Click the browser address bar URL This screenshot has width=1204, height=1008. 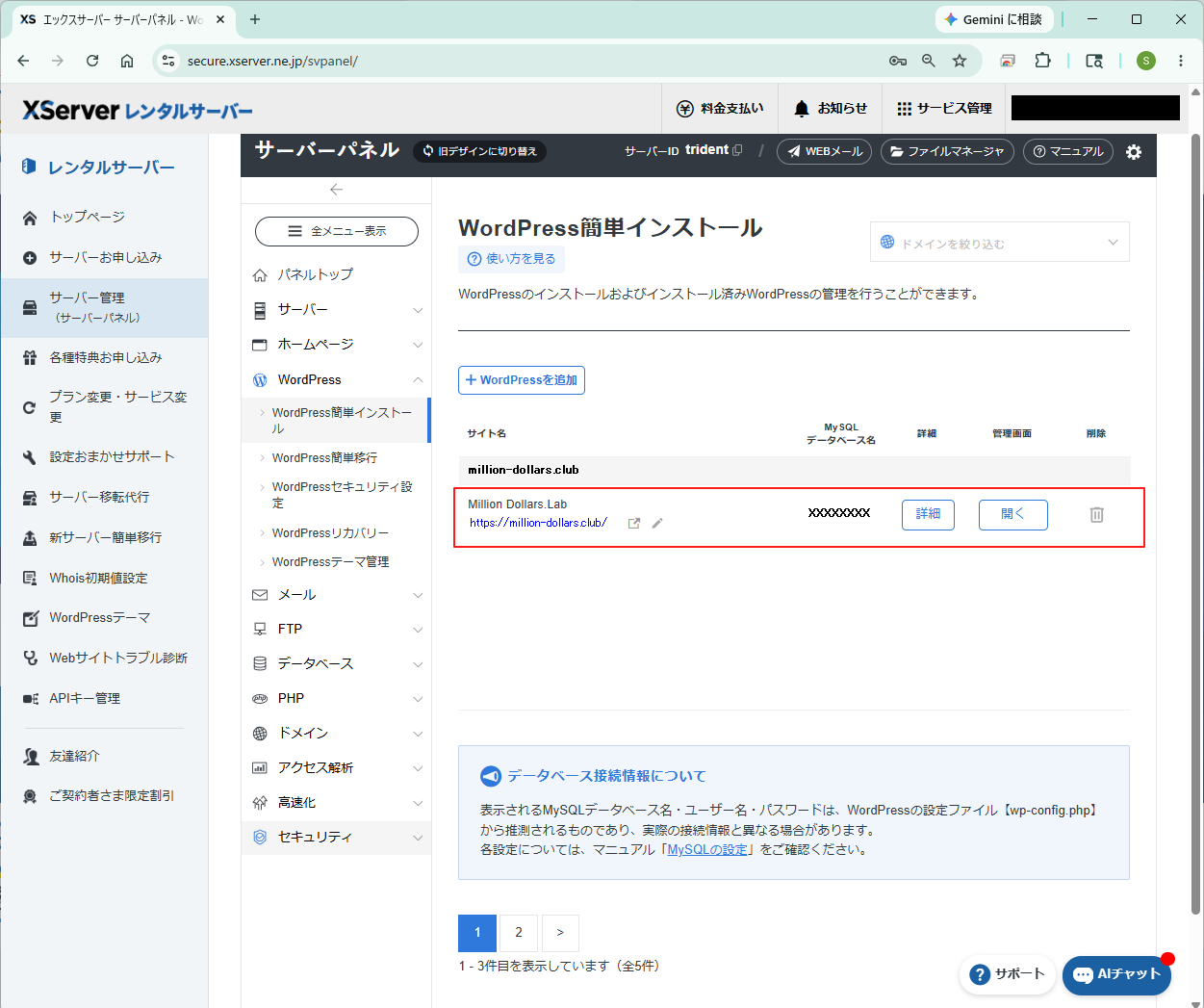coord(272,61)
